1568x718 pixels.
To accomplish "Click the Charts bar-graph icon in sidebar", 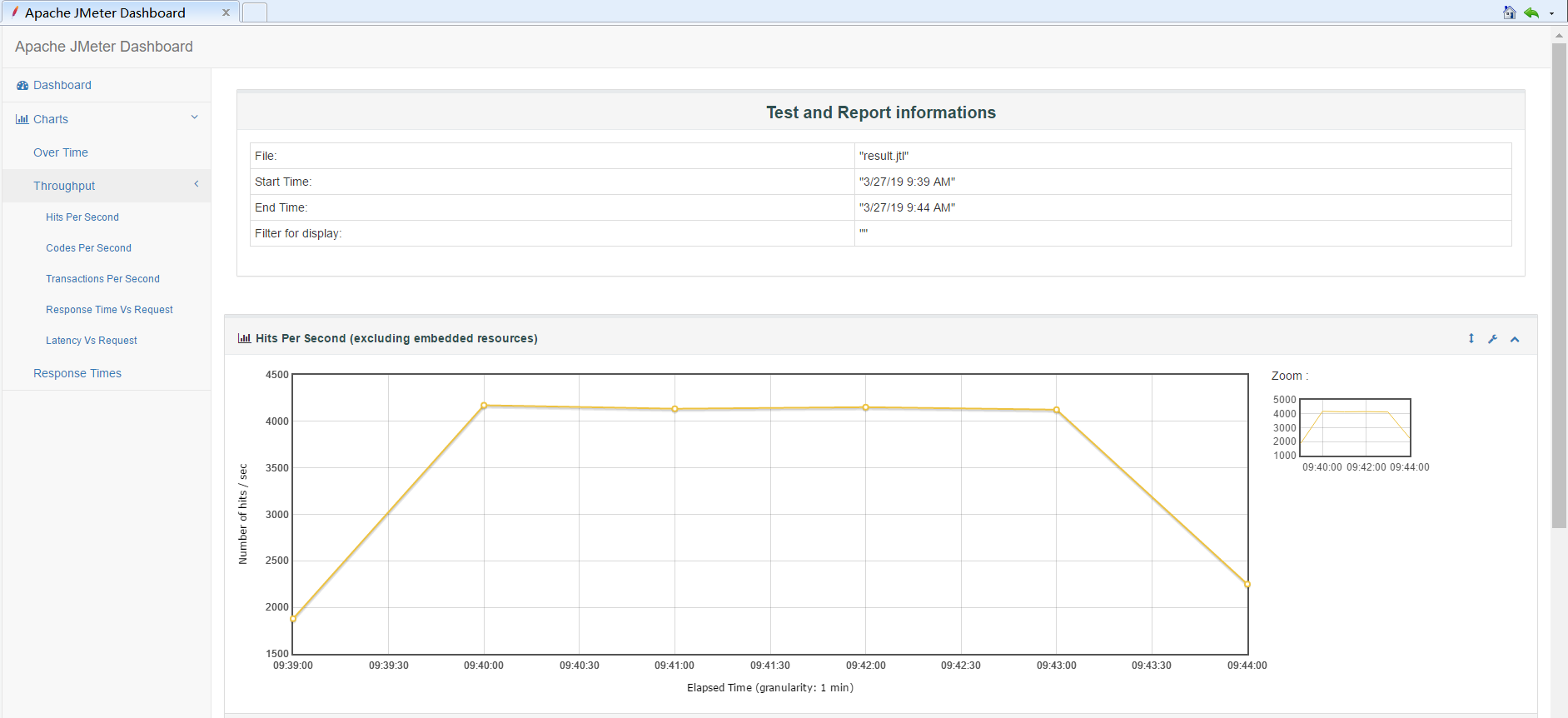I will 22,120.
